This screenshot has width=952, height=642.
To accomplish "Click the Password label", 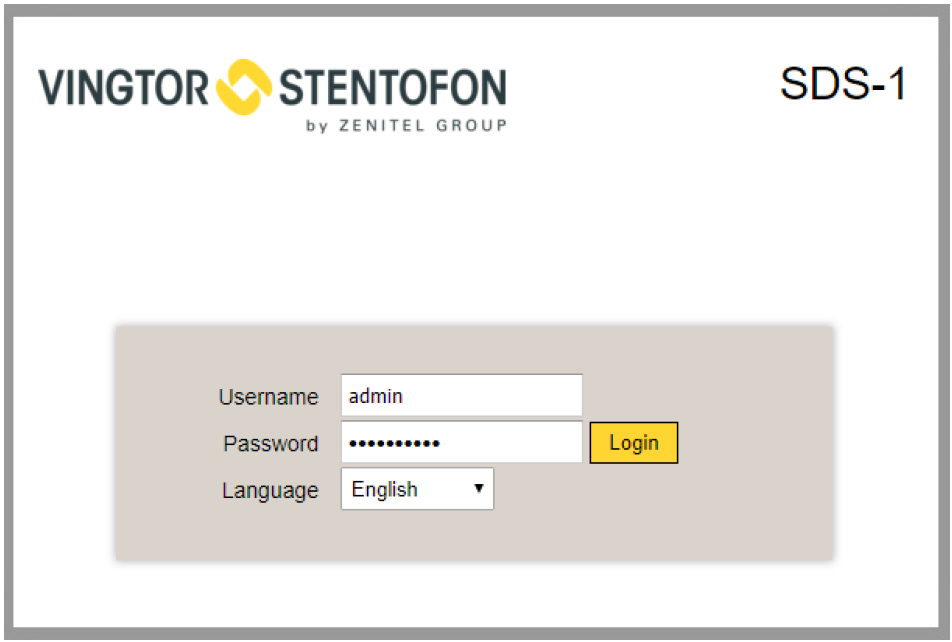I will [271, 444].
